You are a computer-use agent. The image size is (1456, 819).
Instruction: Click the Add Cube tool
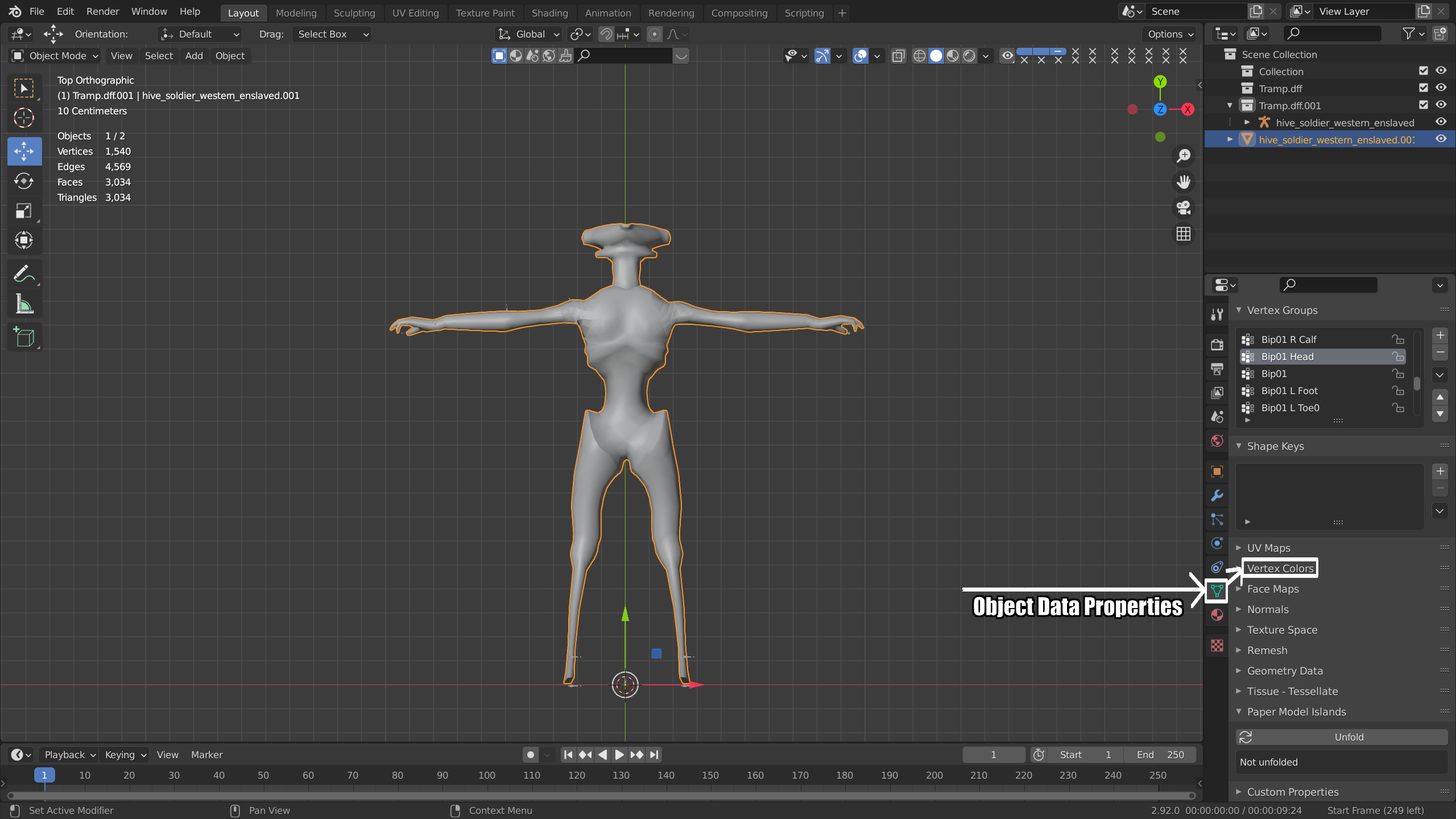tap(24, 337)
